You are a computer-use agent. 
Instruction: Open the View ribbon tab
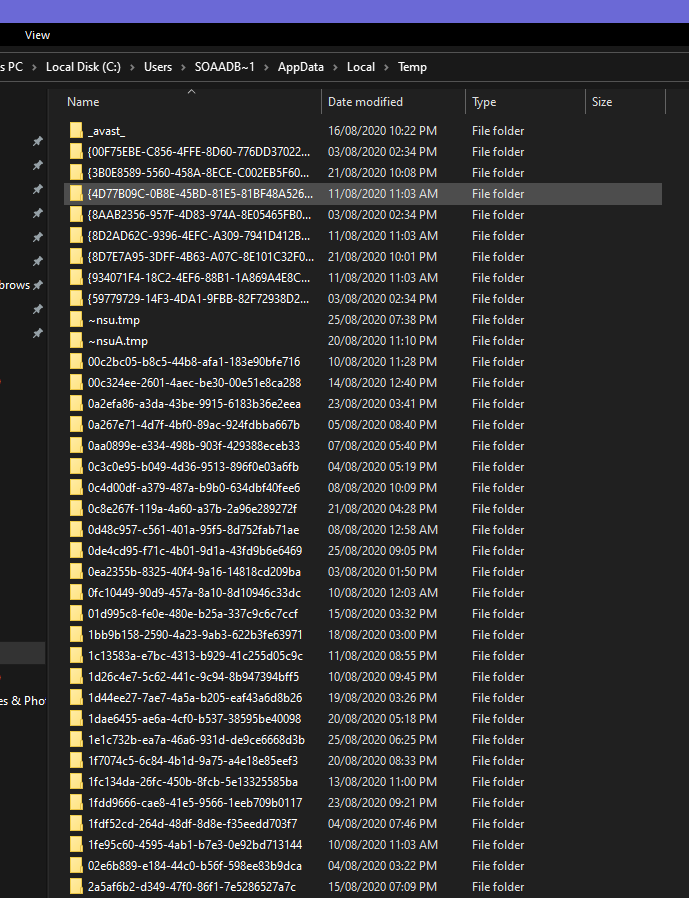click(x=37, y=35)
